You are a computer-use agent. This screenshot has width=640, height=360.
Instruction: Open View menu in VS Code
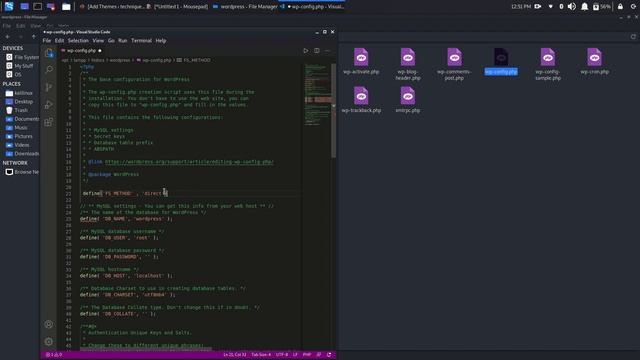[98, 41]
